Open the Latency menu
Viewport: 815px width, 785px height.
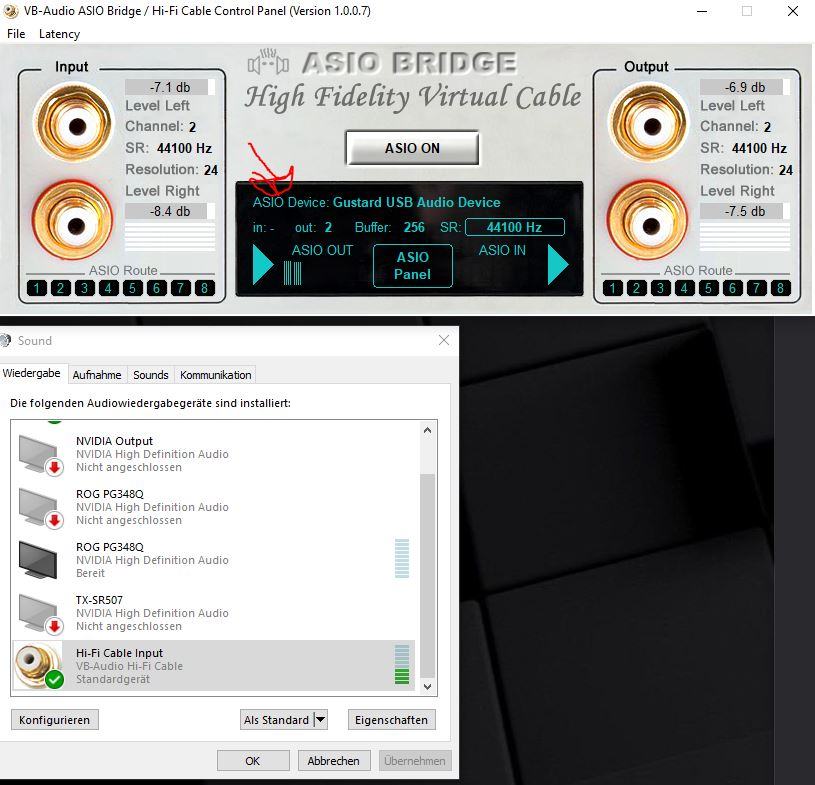(59, 34)
